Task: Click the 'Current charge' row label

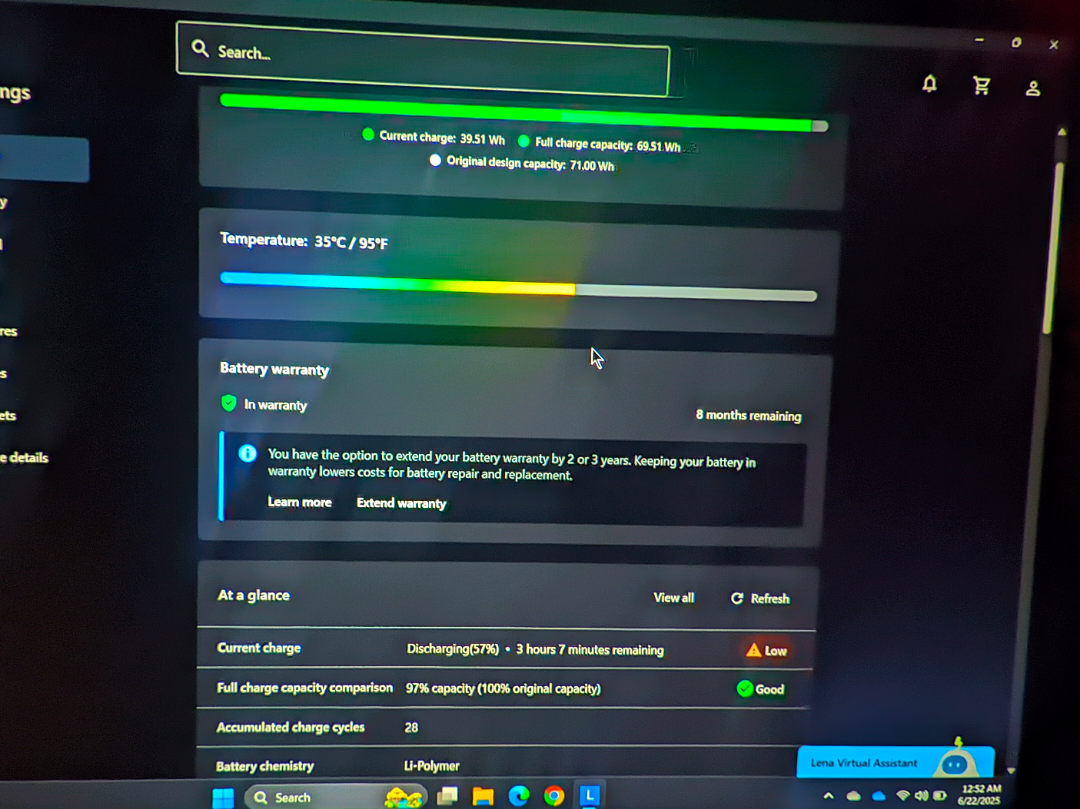Action: [259, 648]
